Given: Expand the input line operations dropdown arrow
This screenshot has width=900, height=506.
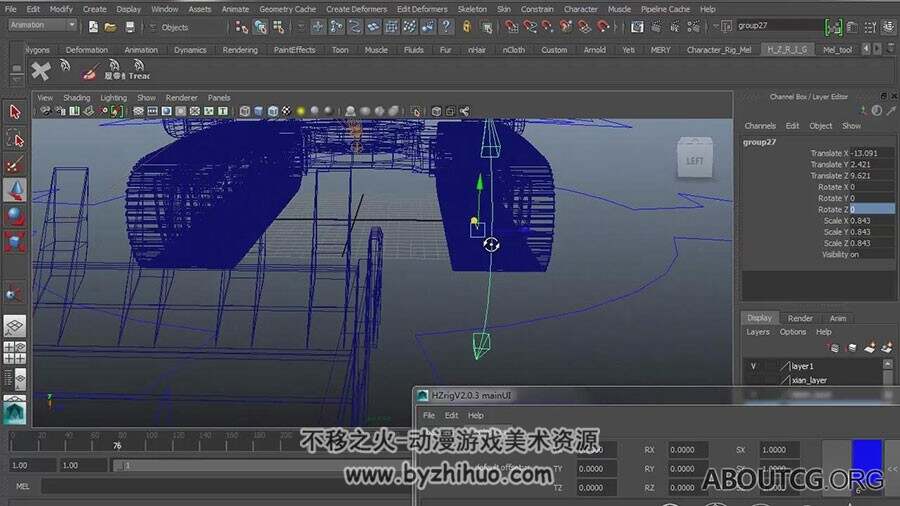Looking at the screenshot, I should 716,26.
